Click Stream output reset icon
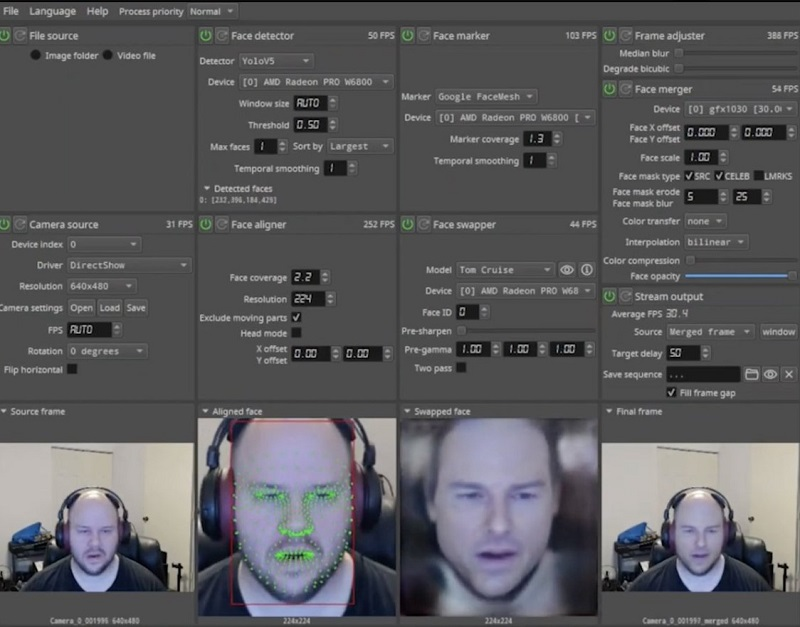The image size is (800, 627). coord(626,296)
